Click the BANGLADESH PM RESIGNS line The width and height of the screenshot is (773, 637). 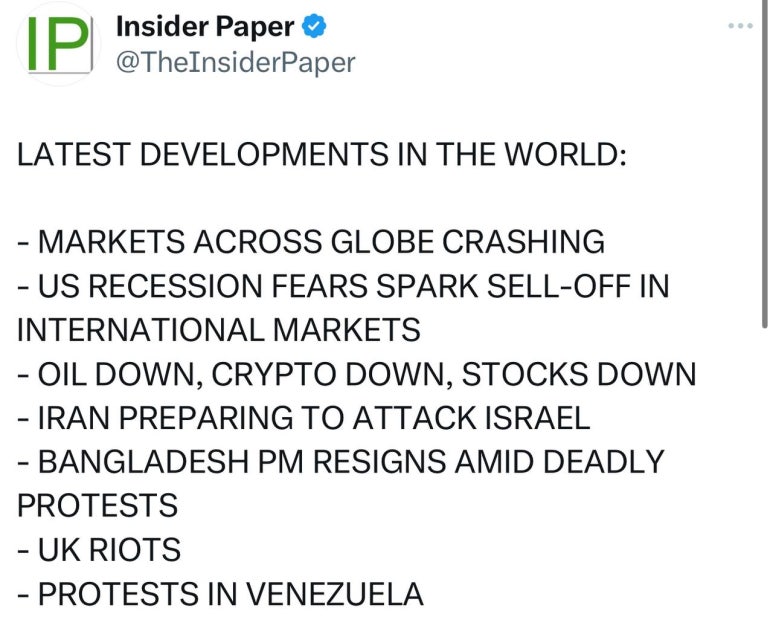pyautogui.click(x=341, y=462)
